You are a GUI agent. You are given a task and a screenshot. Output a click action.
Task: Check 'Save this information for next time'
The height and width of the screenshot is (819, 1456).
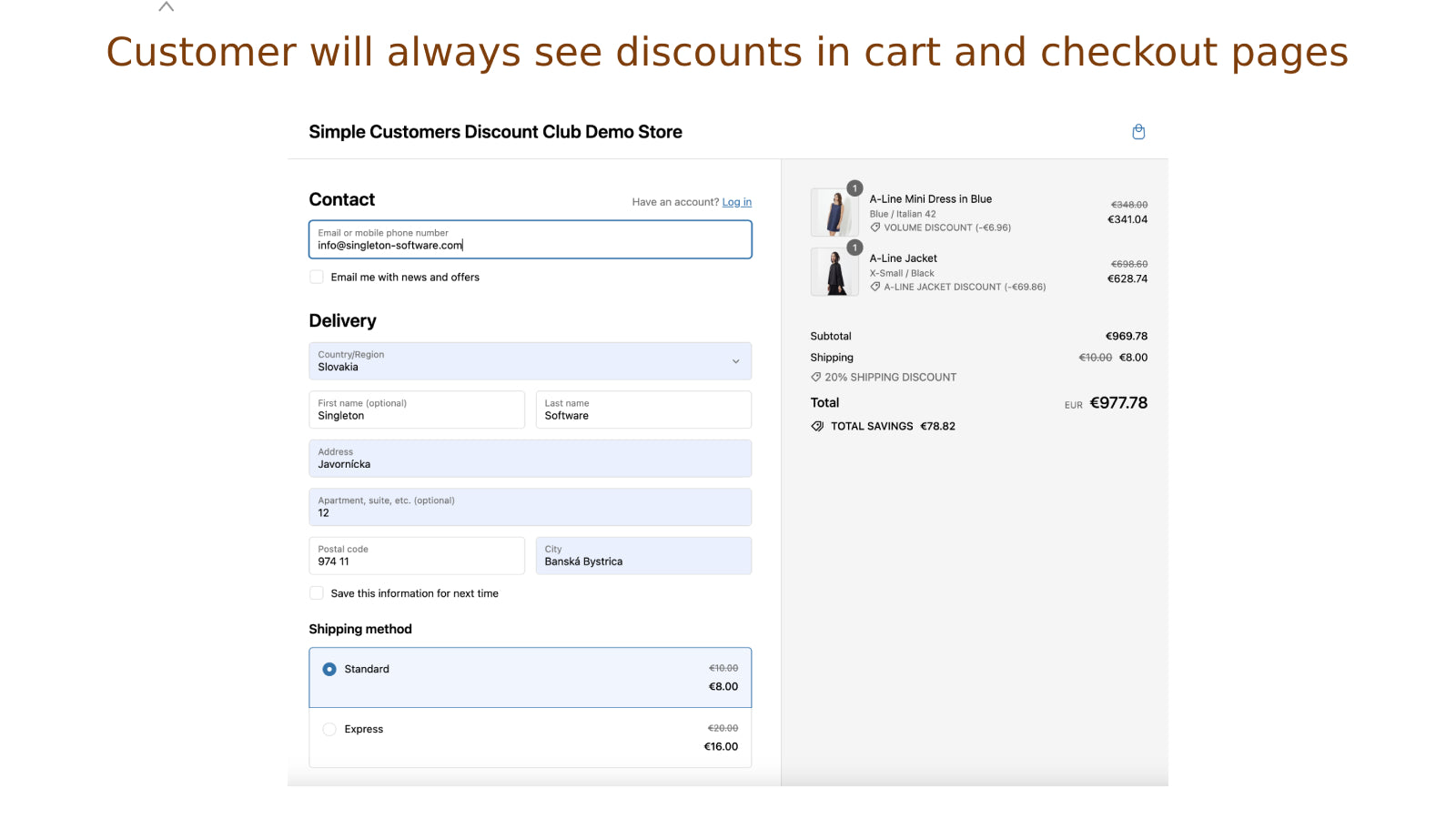click(x=316, y=592)
